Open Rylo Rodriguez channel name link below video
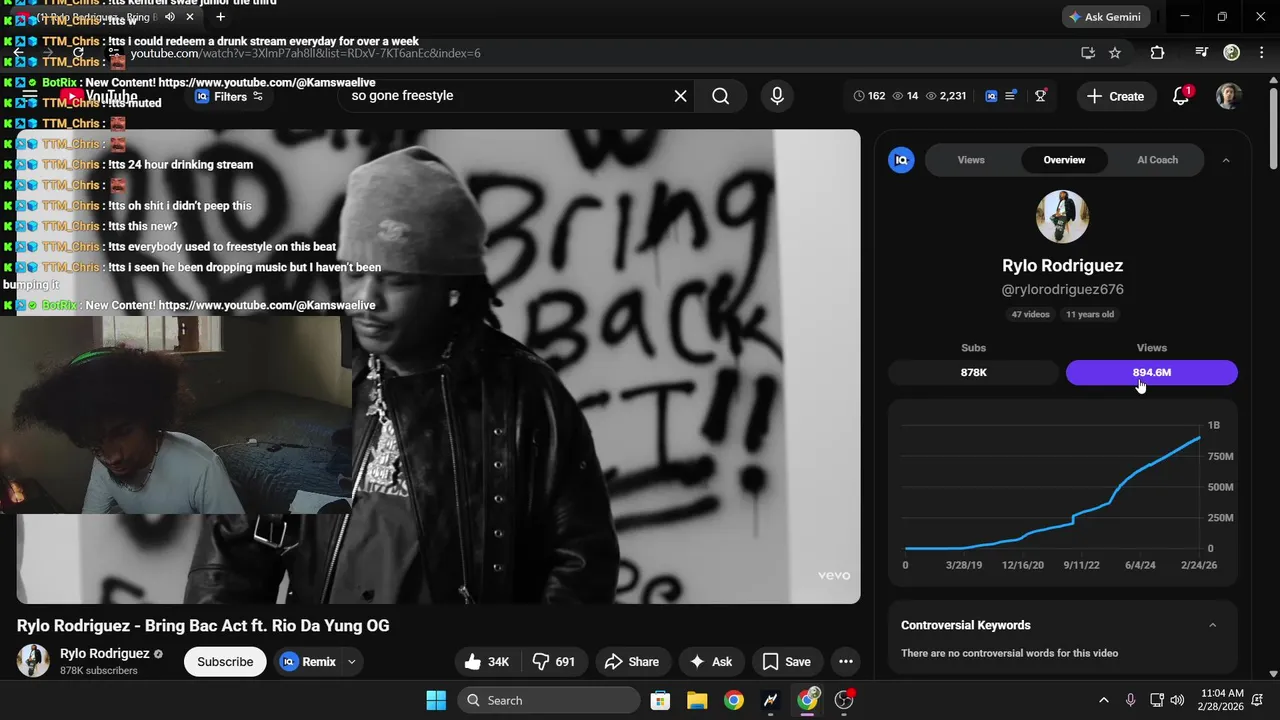 [105, 653]
